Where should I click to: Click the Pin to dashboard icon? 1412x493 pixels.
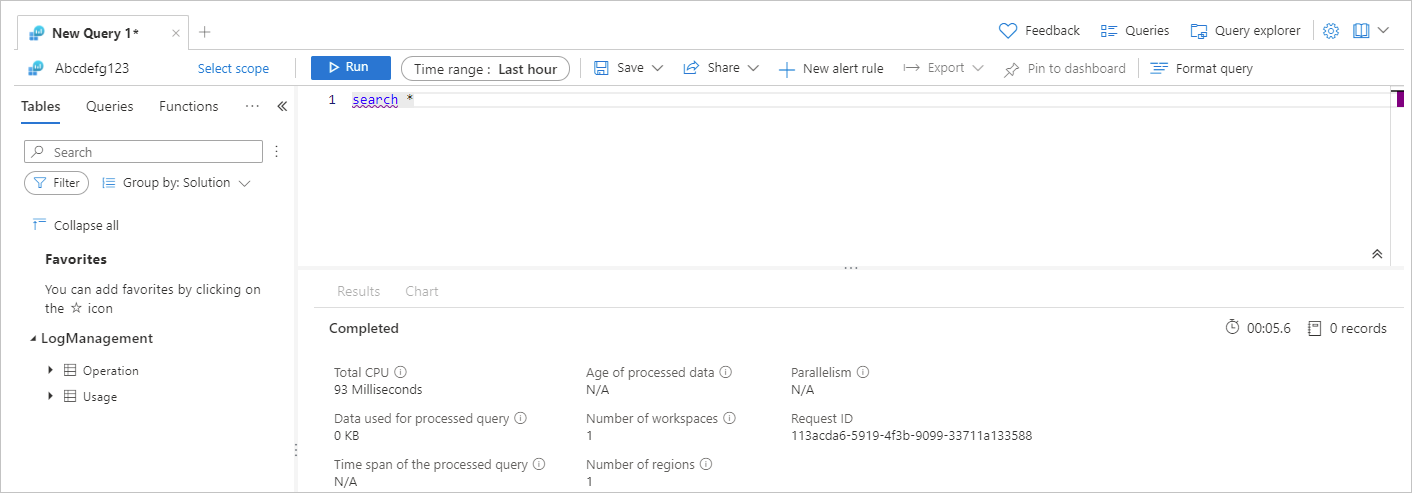tap(1011, 69)
